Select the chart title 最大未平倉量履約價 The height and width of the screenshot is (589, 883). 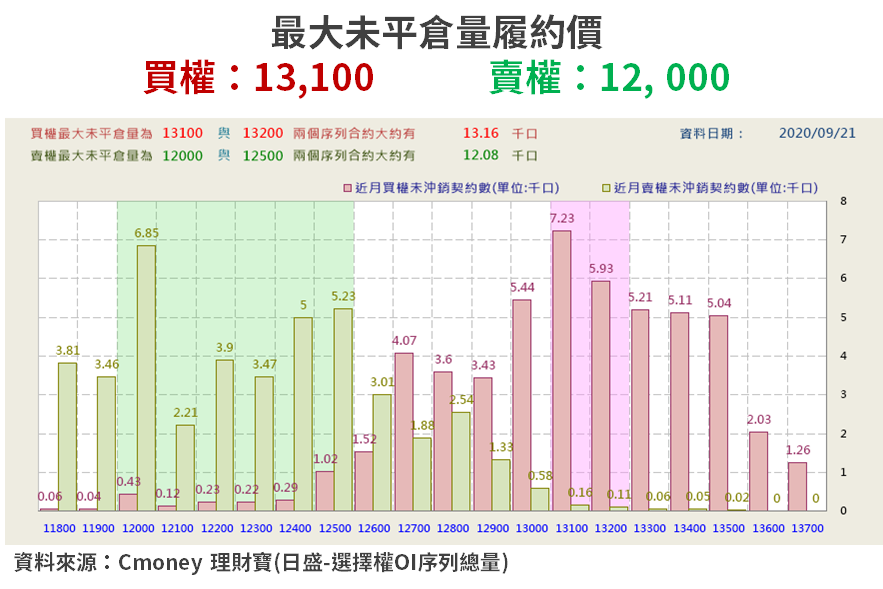pos(437,32)
